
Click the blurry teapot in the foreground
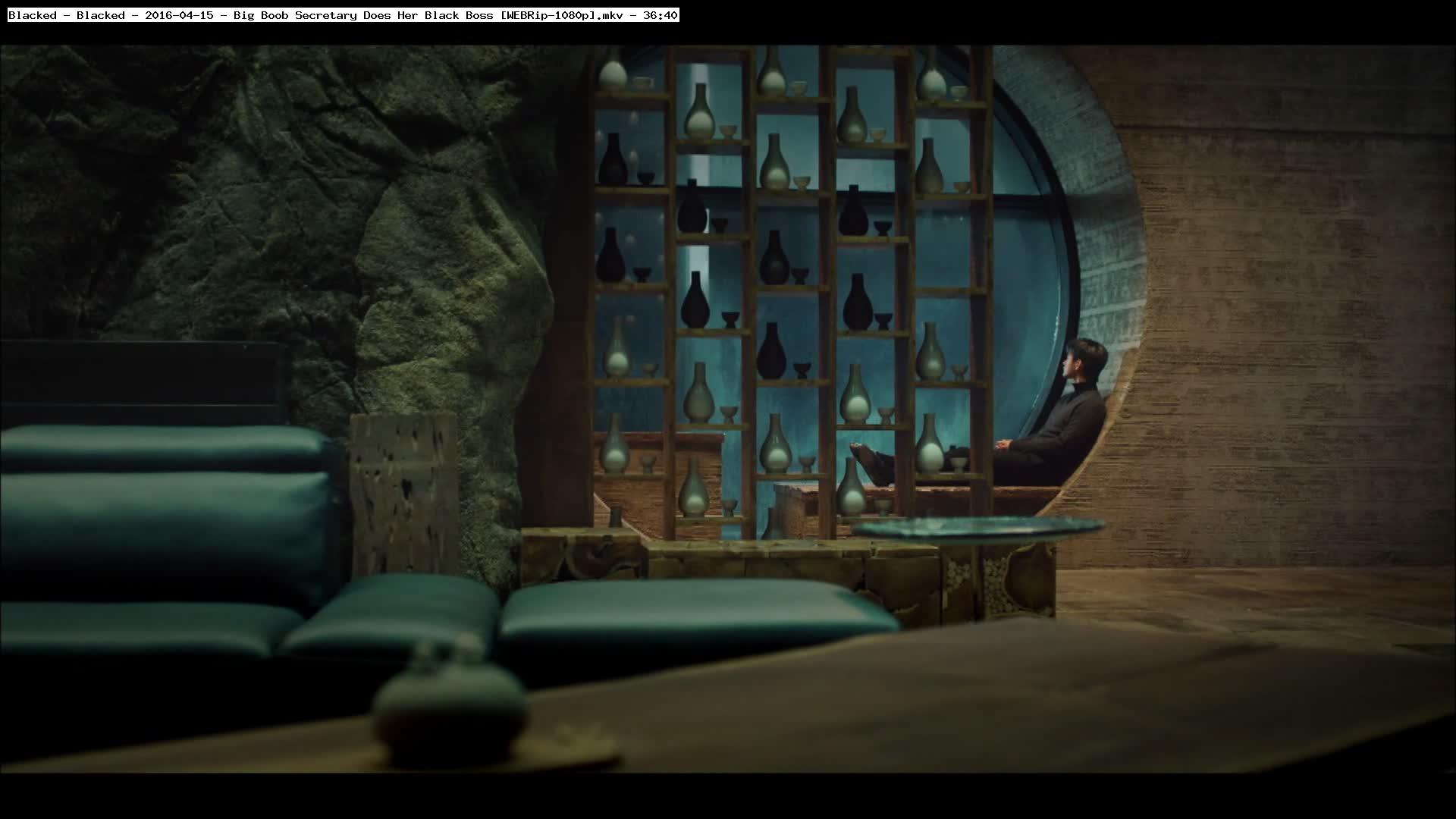451,701
